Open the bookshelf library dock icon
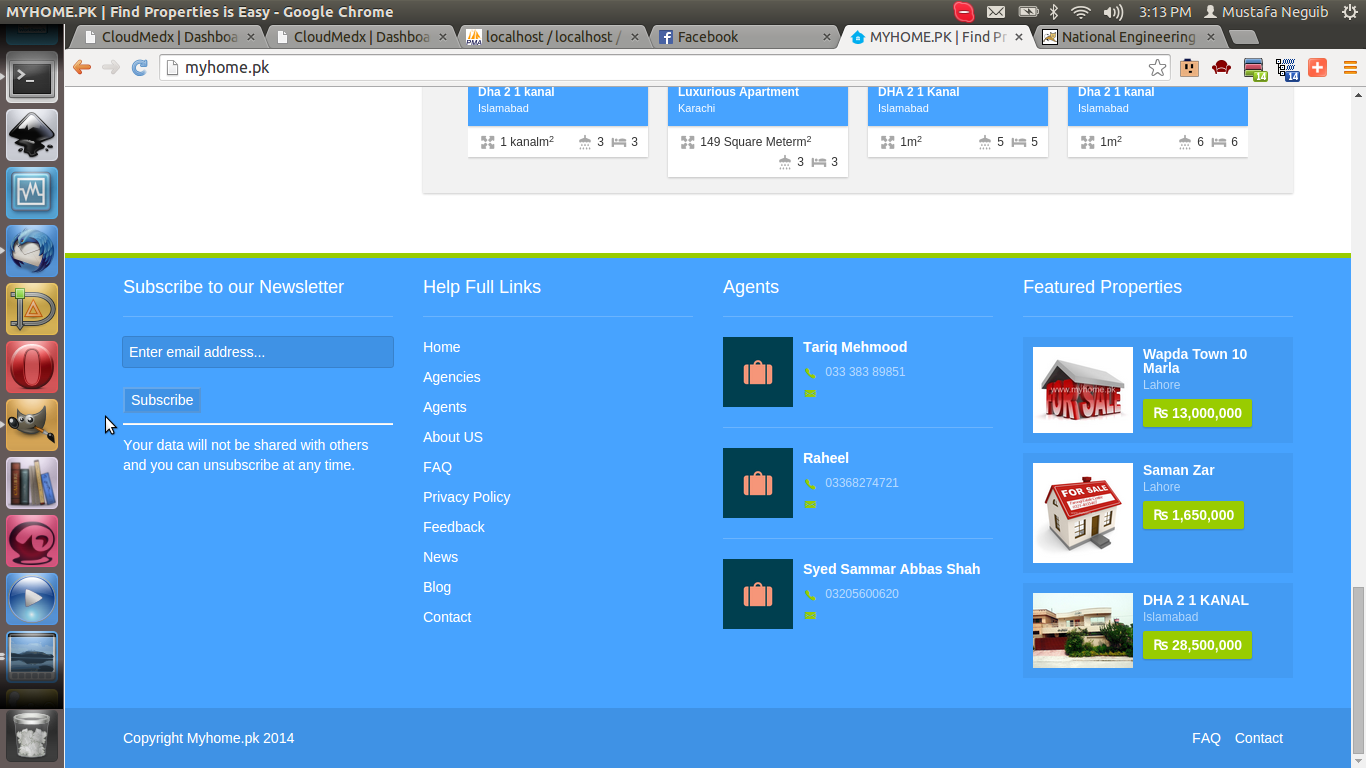Image resolution: width=1366 pixels, height=768 pixels. click(32, 483)
